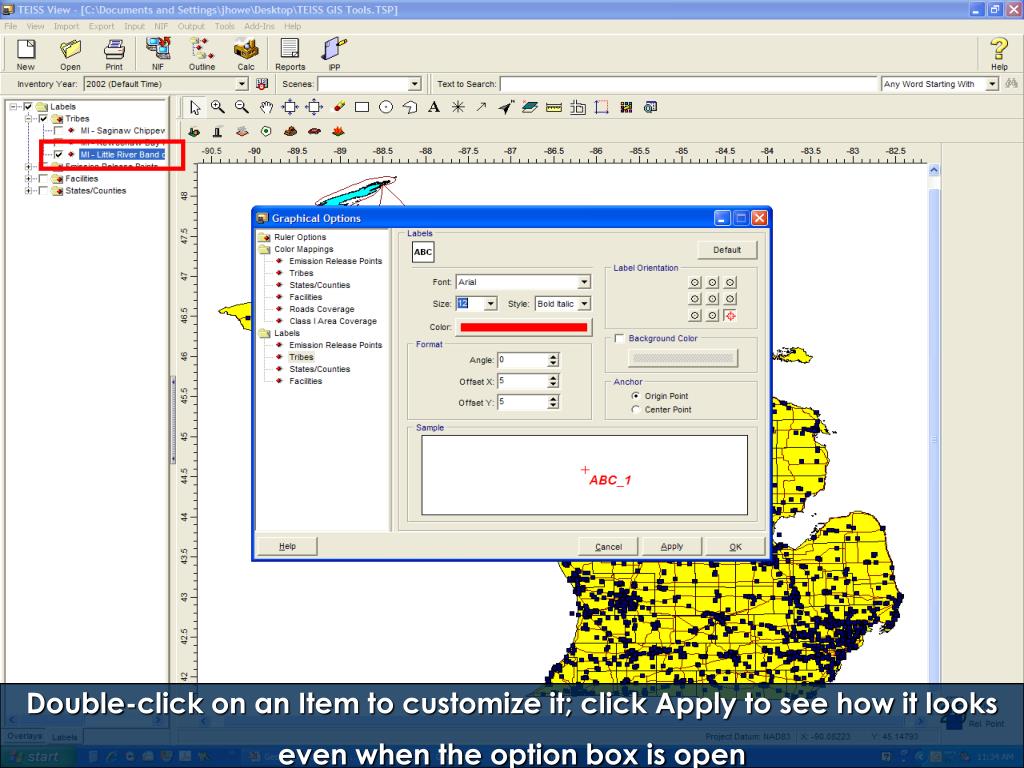Image resolution: width=1024 pixels, height=768 pixels.
Task: Expand the States/Counties tree node
Action: pyautogui.click(x=28, y=191)
